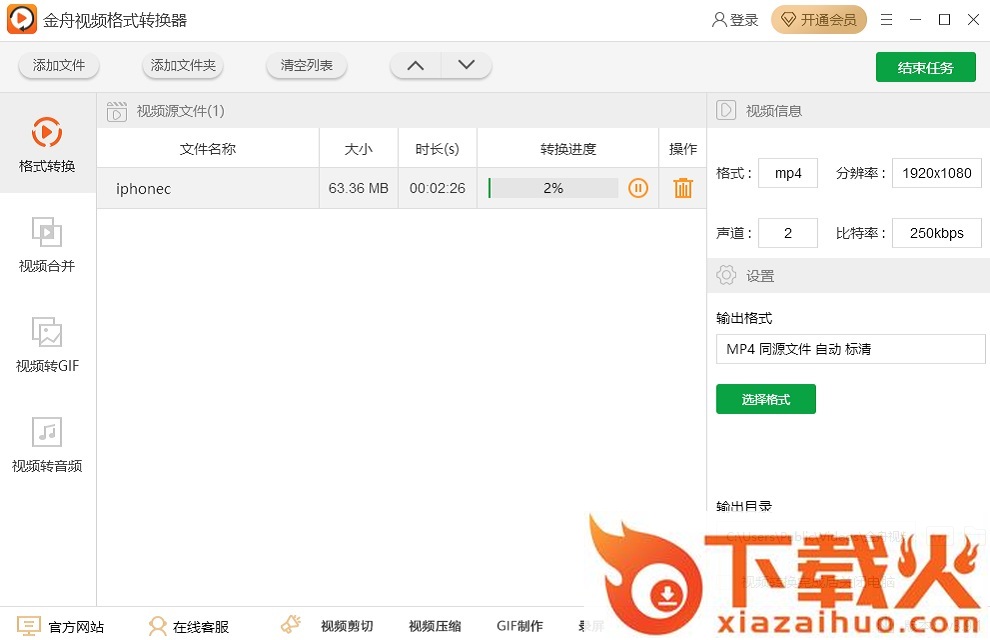The image size is (990, 640).
Task: Click the 00:02:26 duration cell
Action: (x=437, y=188)
